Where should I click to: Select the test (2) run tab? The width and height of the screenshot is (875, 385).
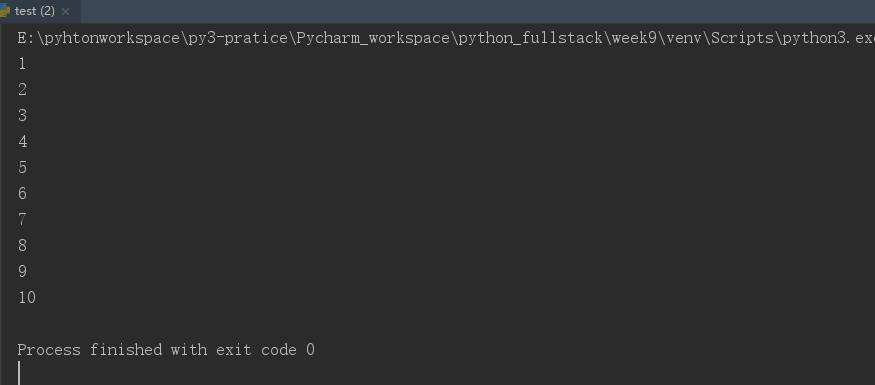(x=35, y=11)
